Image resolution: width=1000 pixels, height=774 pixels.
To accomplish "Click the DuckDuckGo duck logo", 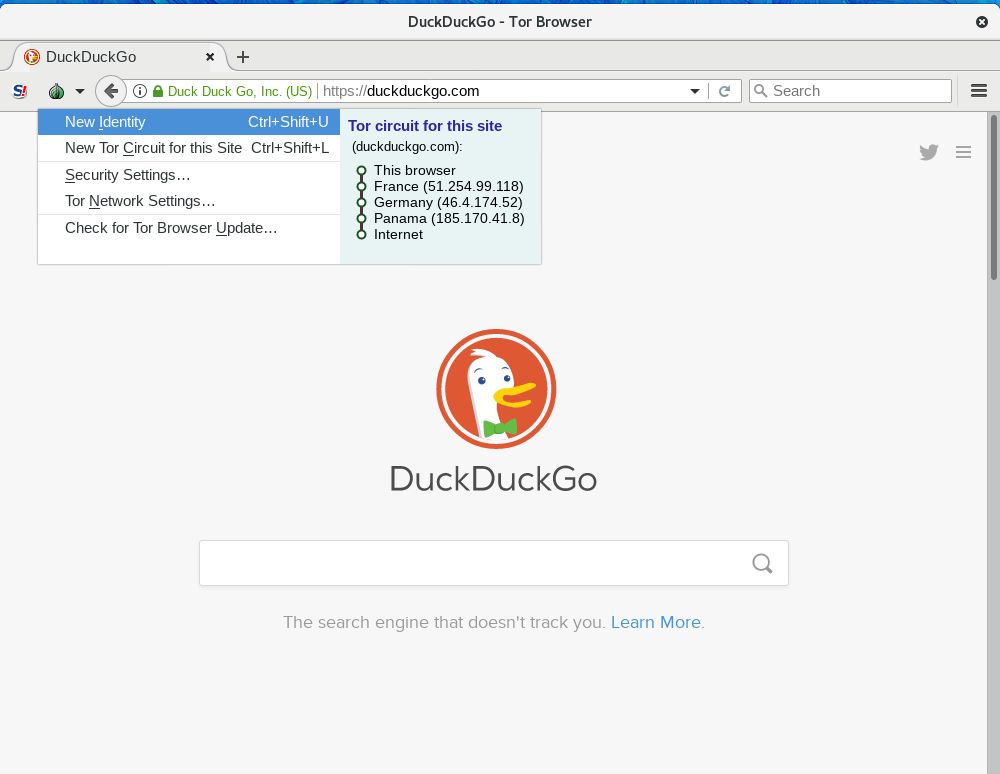I will (496, 389).
